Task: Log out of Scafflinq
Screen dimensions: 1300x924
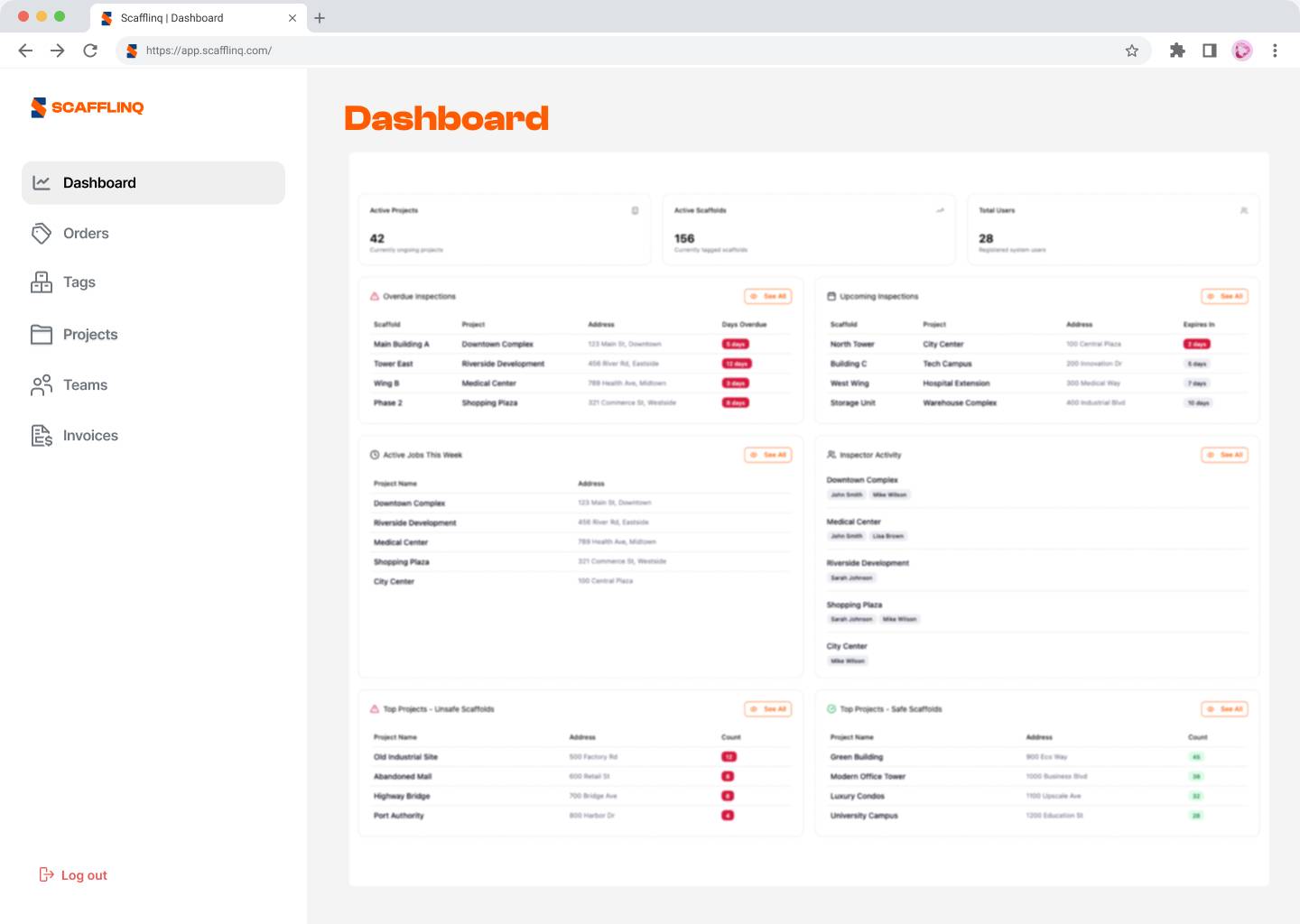Action: [74, 875]
